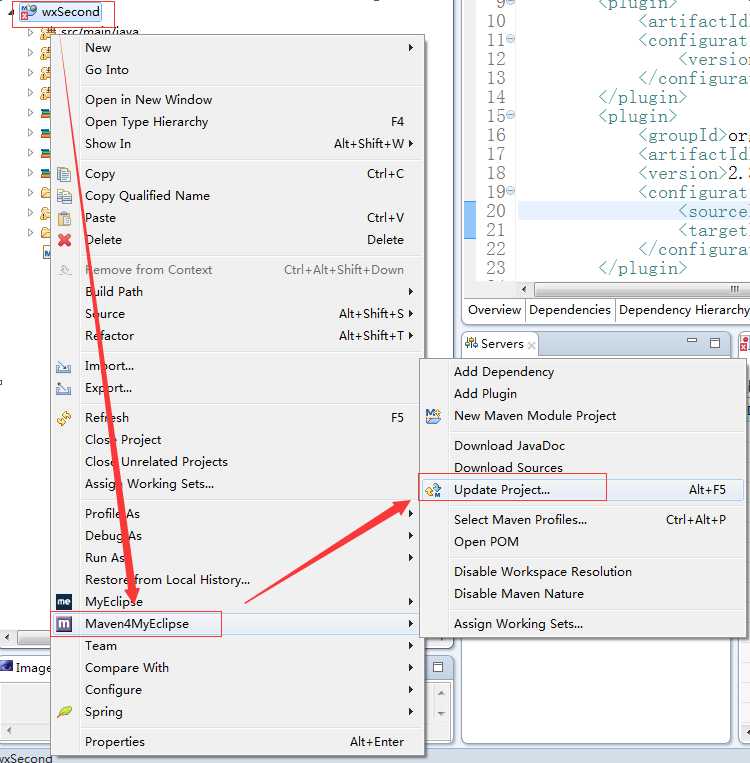Maximize the Servers view panel
750x763 pixels.
coord(714,343)
